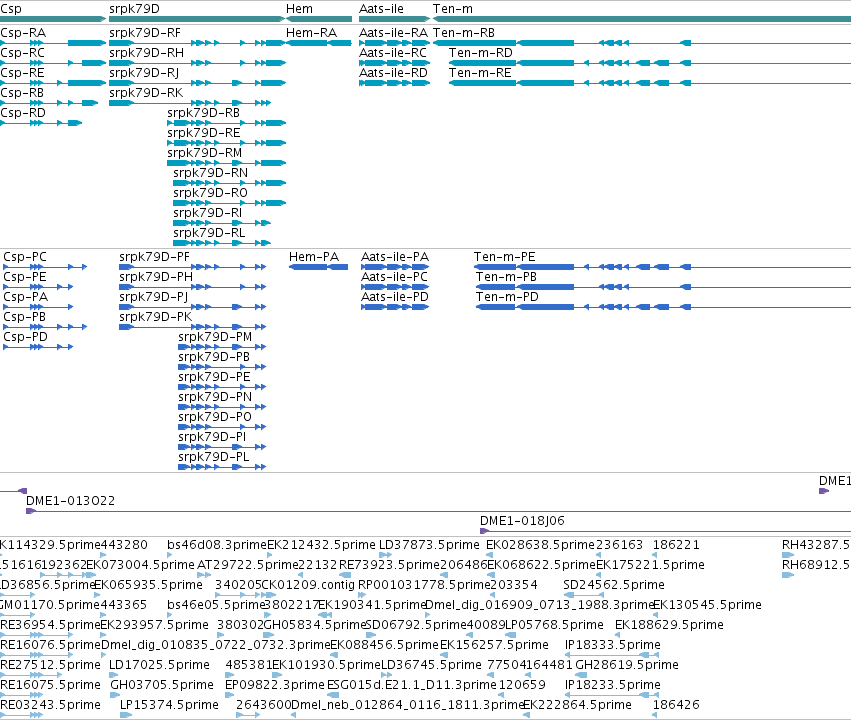Pick the RE03243.5prime EST label

[x=50, y=705]
